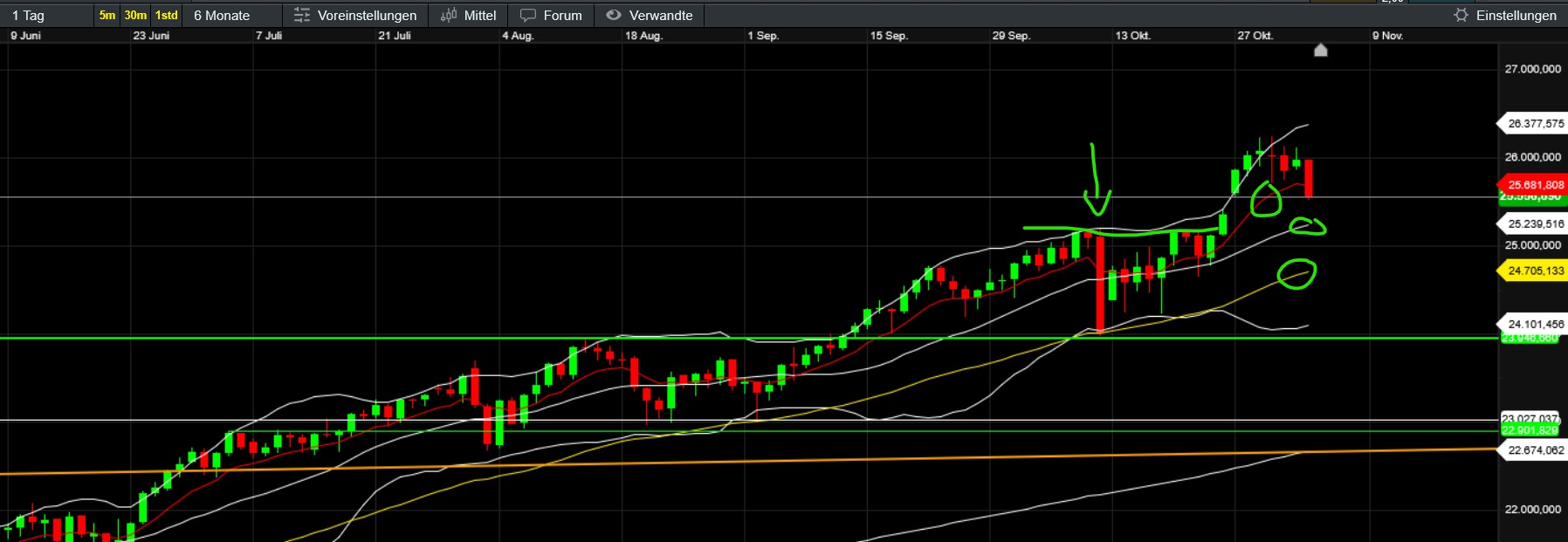Open the 6 Monate range dropdown

click(x=232, y=15)
